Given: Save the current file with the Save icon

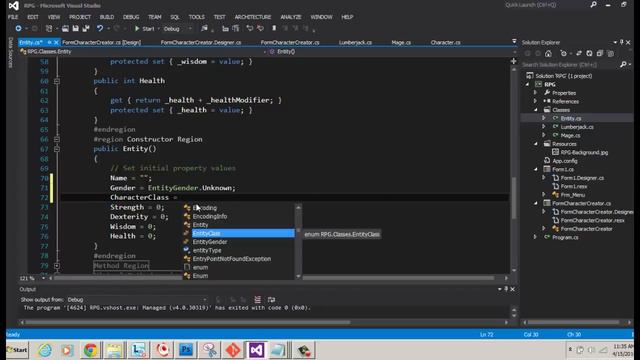Looking at the screenshot, I should click(x=76, y=29).
